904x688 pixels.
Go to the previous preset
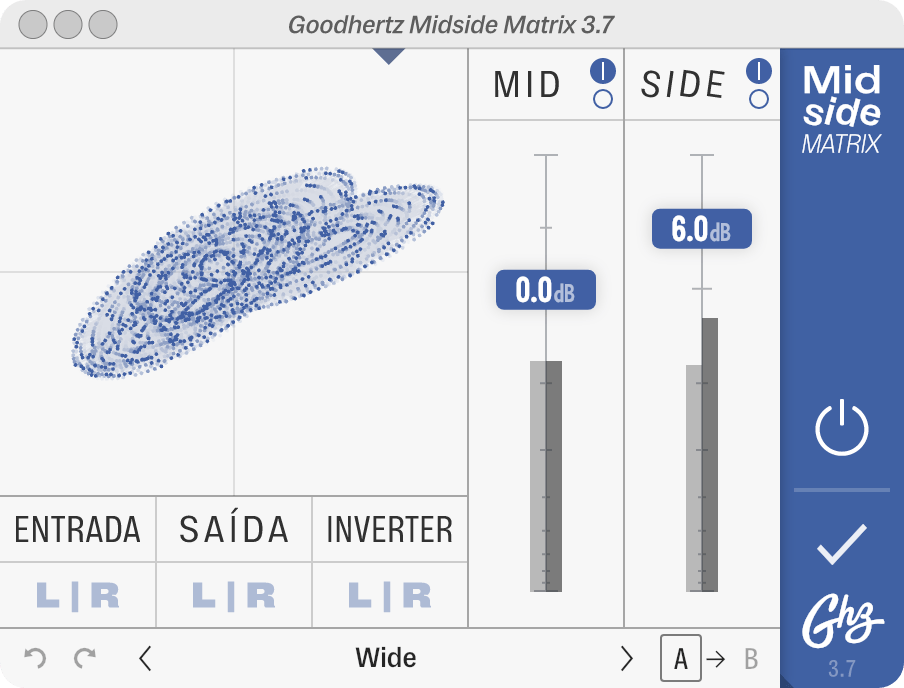[x=146, y=658]
